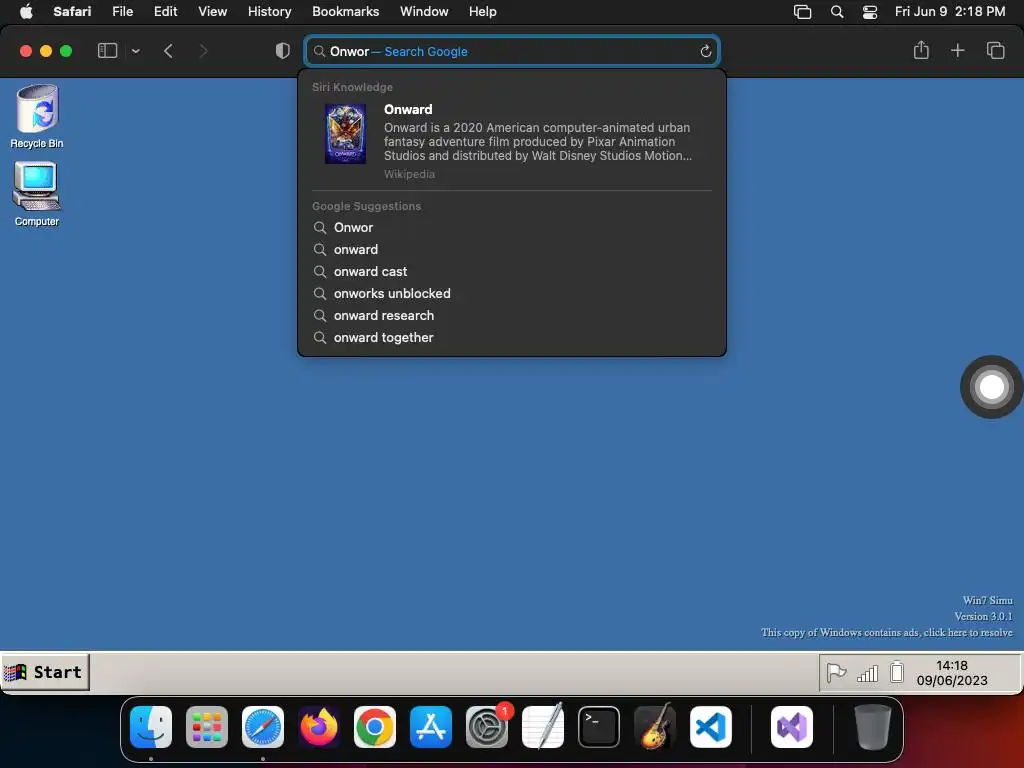1024x768 pixels.
Task: Open Finder from the Dock
Action: pos(151,727)
